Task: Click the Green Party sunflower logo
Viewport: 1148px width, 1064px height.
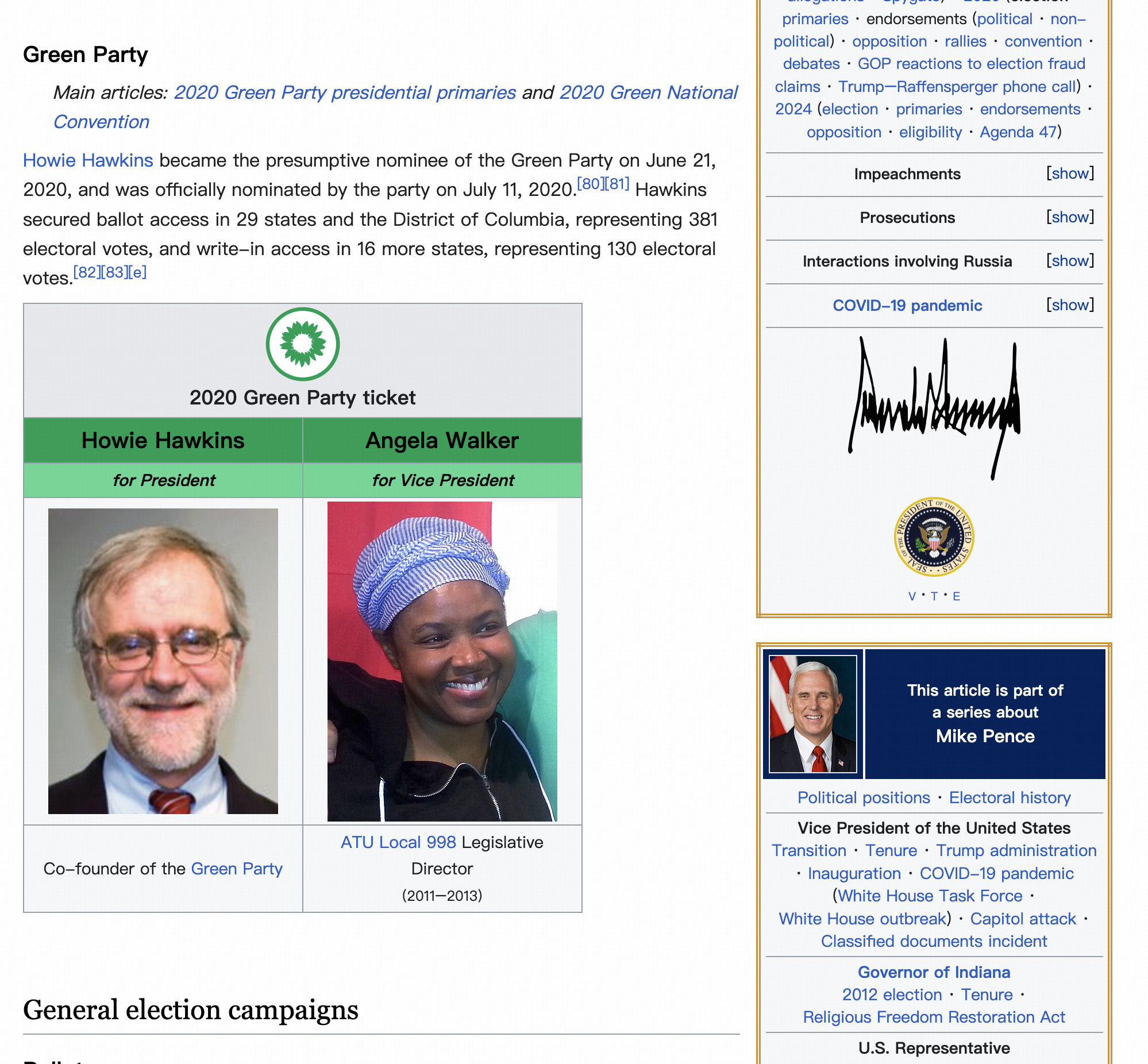Action: click(302, 344)
